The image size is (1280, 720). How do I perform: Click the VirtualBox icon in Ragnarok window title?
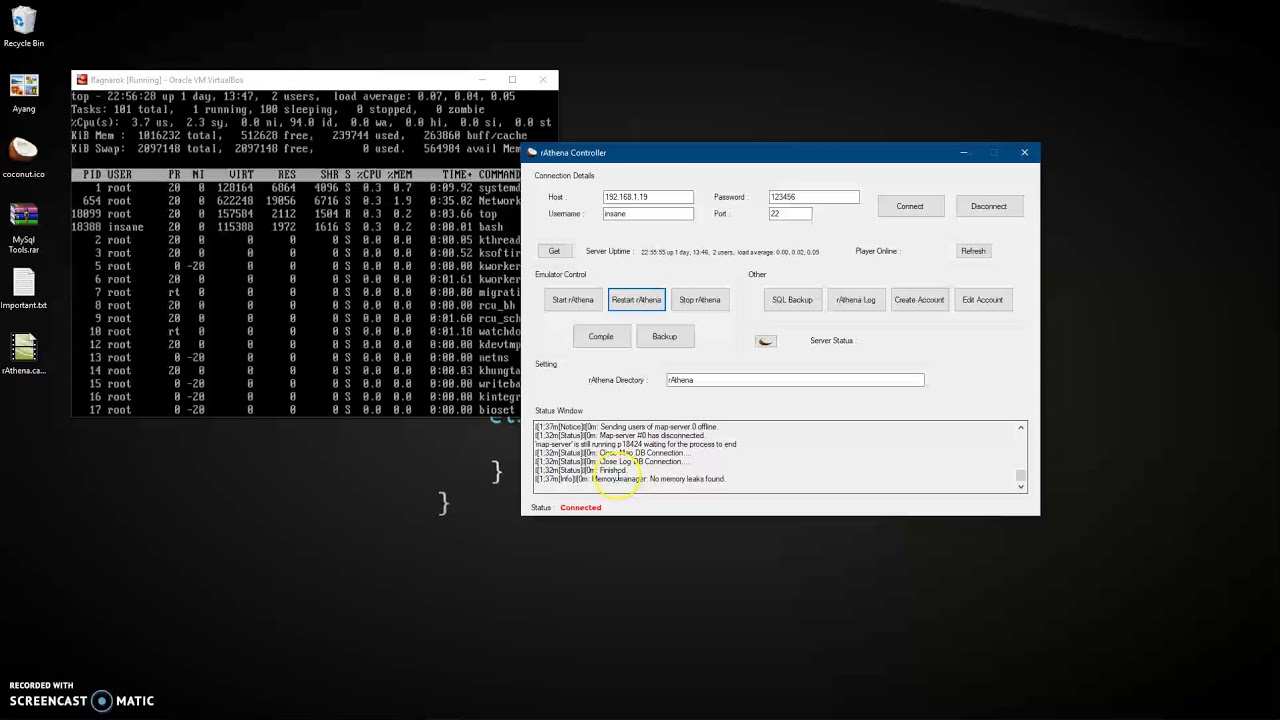81,80
